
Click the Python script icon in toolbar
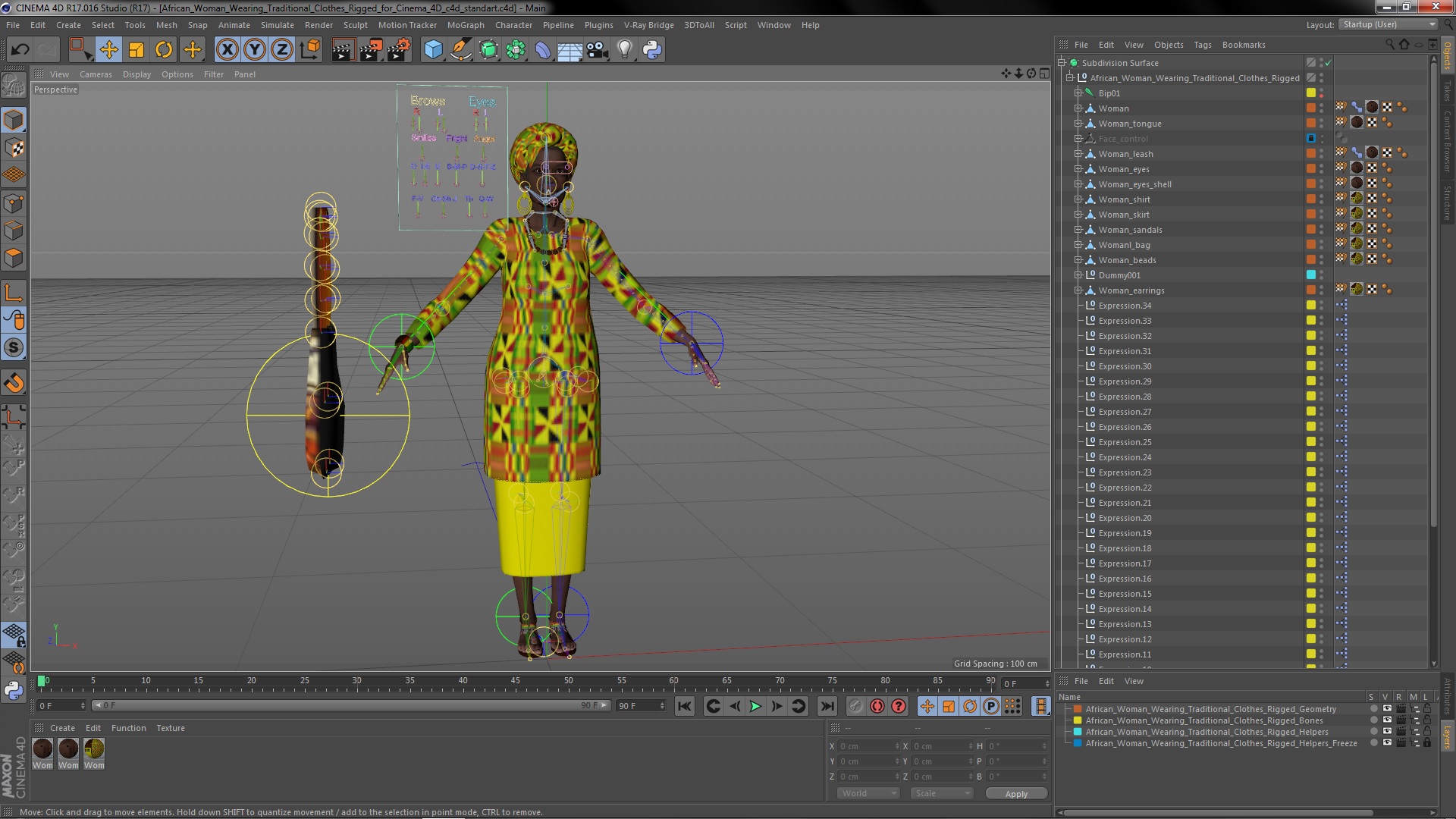[652, 50]
